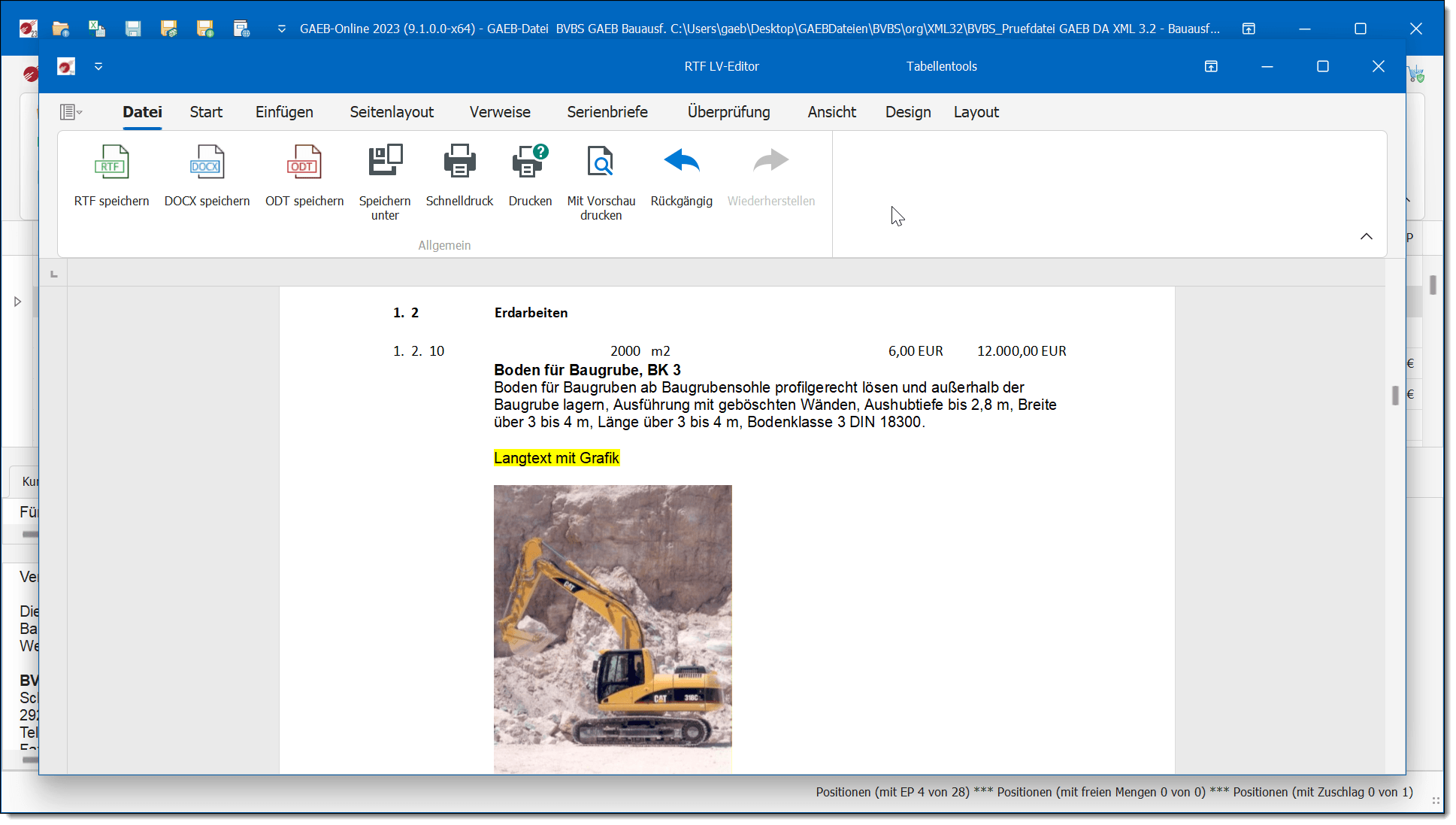Click the RTF speichern icon
1456x825 pixels.
point(111,162)
